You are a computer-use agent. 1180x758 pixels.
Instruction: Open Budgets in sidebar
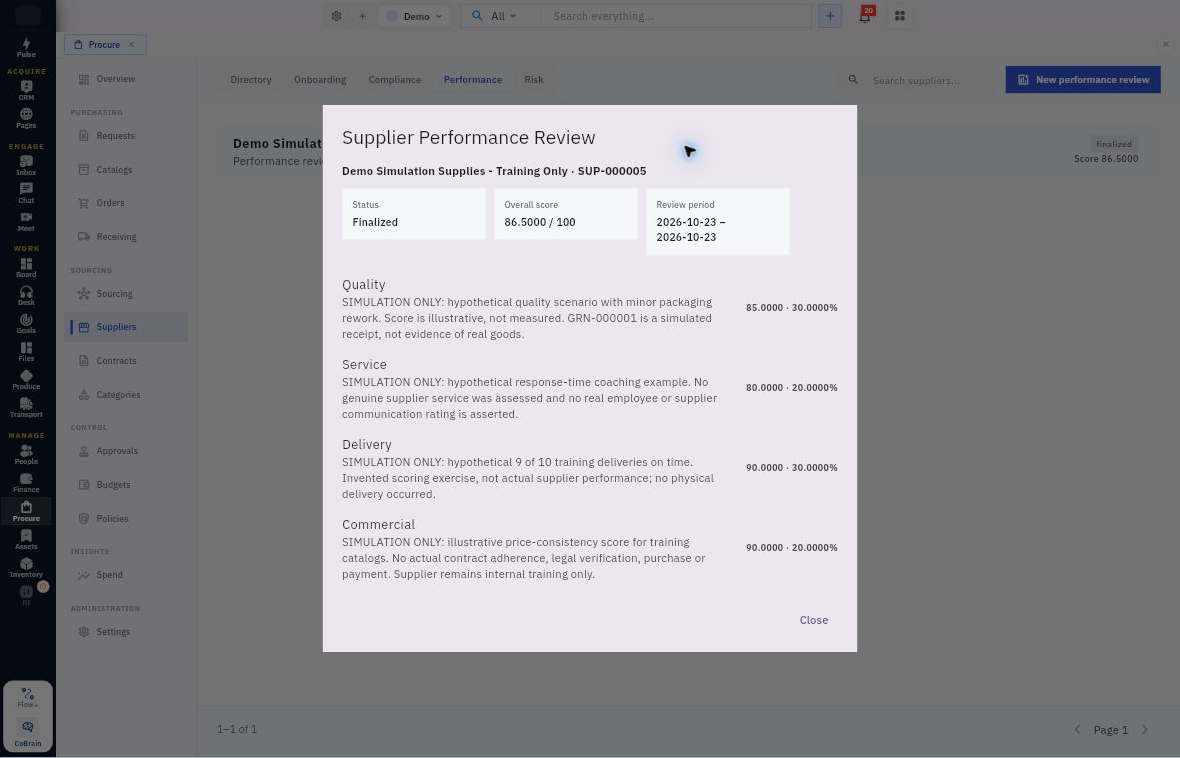pos(126,486)
